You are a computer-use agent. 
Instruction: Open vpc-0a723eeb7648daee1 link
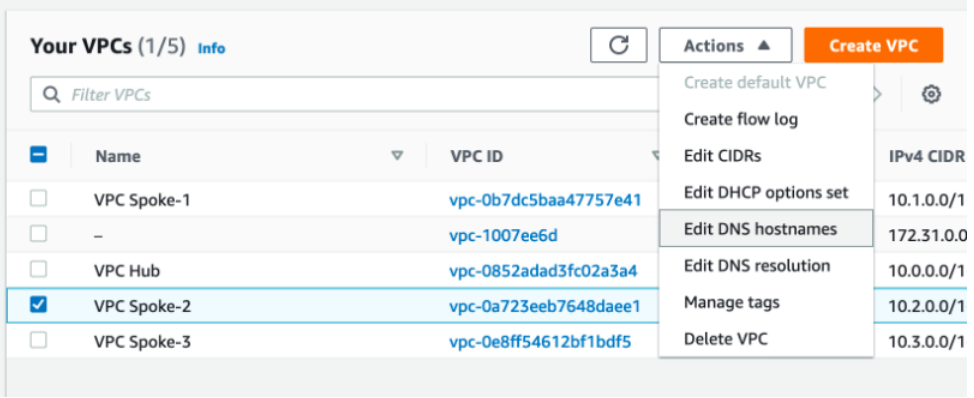coord(544,306)
